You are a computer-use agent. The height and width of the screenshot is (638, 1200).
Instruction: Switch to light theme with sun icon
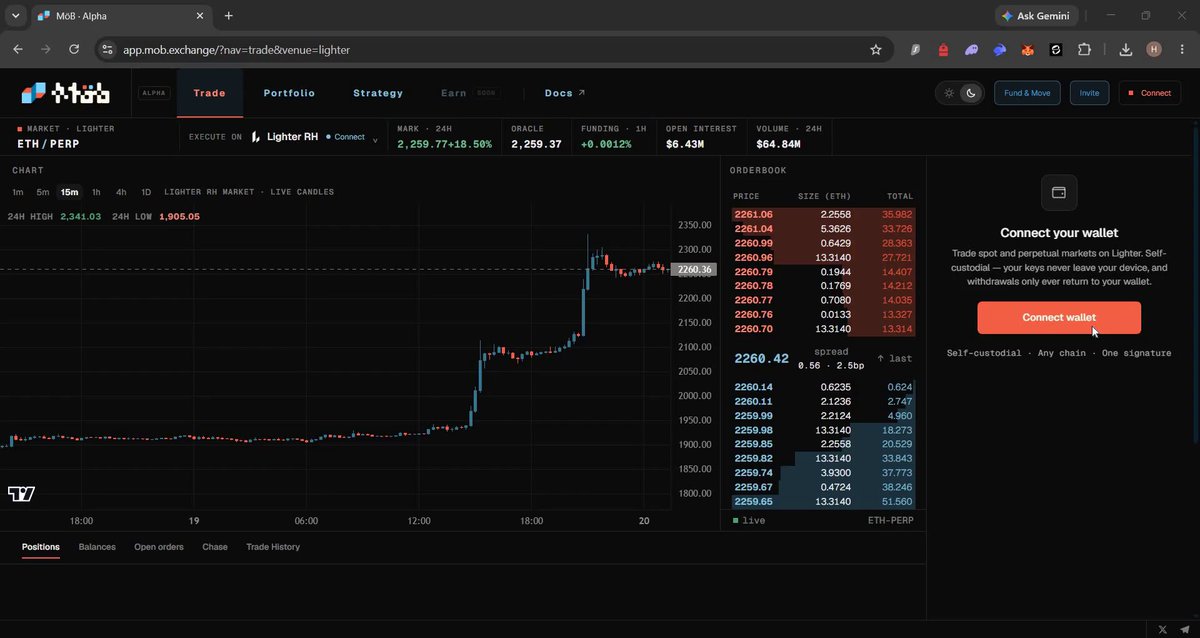point(949,93)
